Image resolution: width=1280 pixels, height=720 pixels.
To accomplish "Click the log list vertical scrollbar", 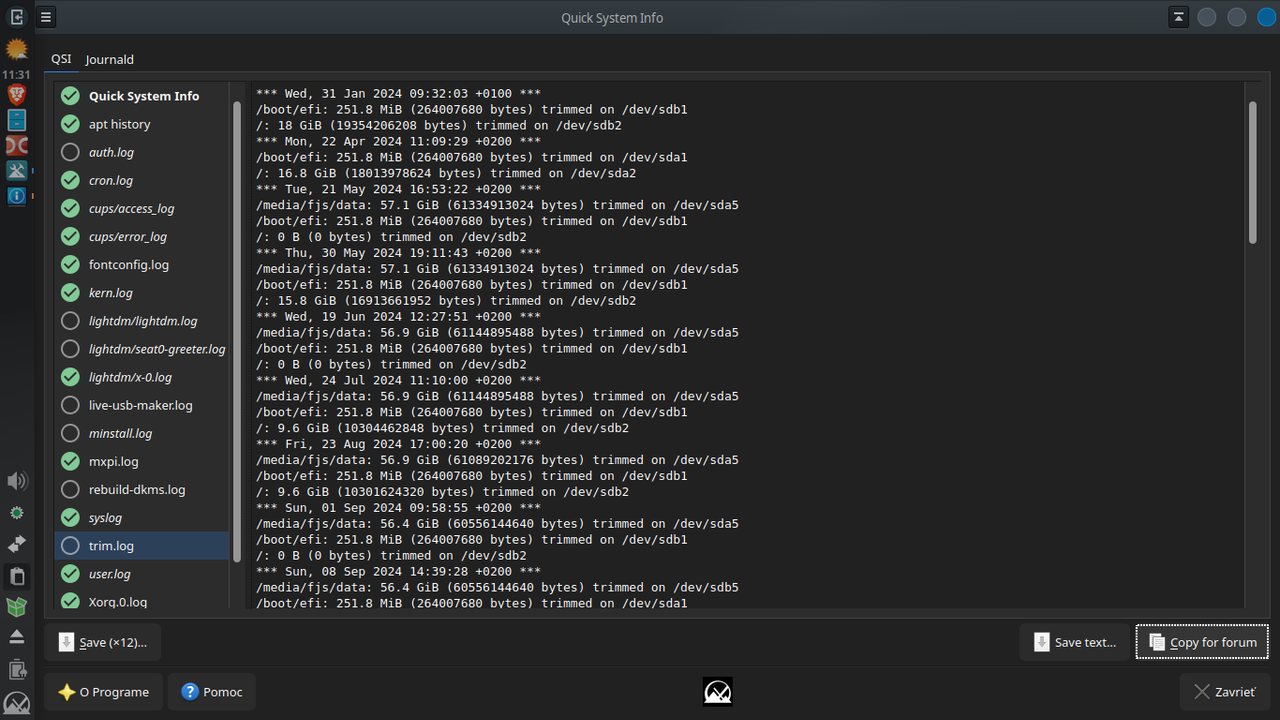I will pos(237,330).
